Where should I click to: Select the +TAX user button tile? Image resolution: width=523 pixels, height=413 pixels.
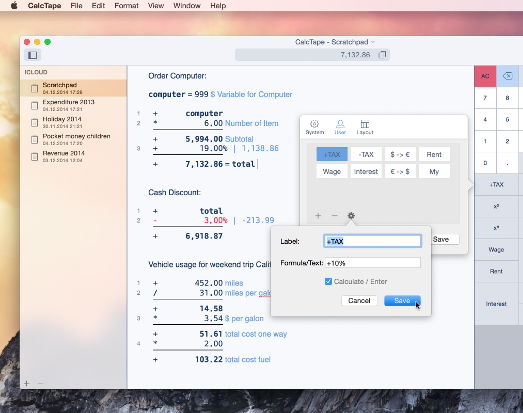pyautogui.click(x=332, y=154)
